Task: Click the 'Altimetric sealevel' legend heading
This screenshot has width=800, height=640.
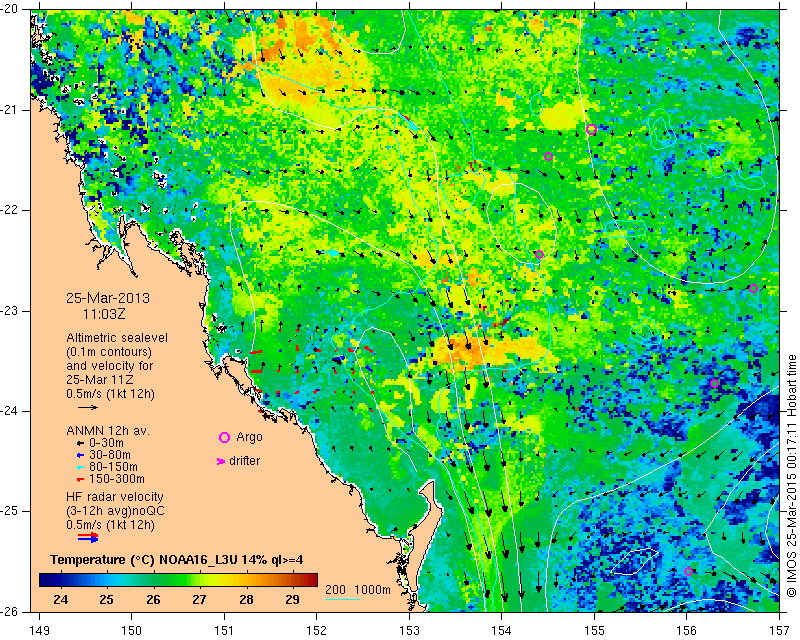Action: tap(117, 338)
